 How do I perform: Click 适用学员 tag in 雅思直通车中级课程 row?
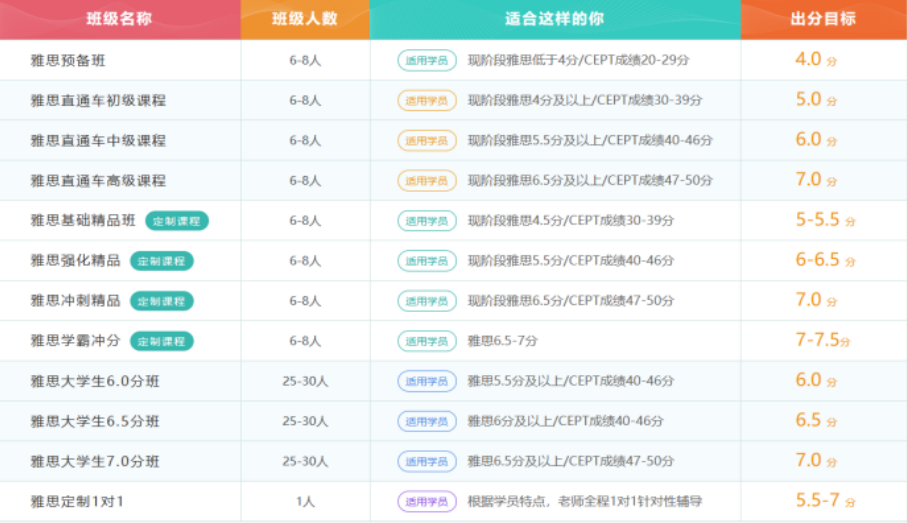[x=427, y=141]
